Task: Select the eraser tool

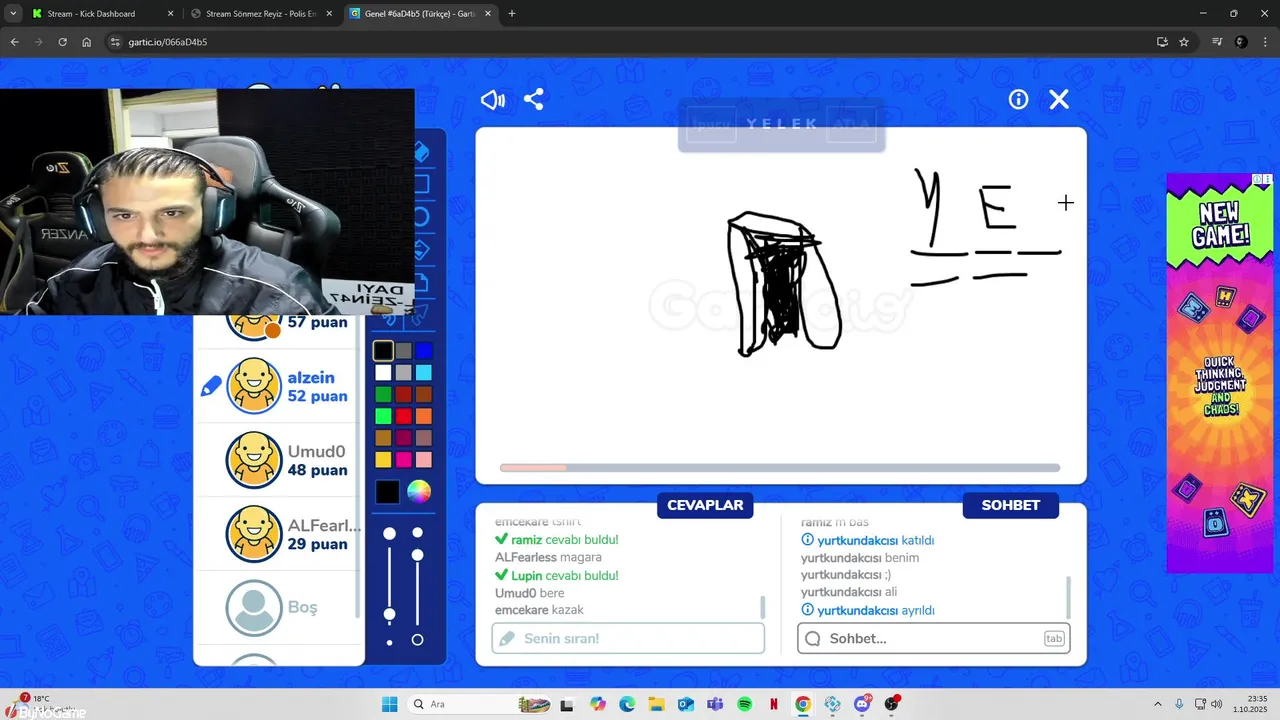Action: click(421, 152)
